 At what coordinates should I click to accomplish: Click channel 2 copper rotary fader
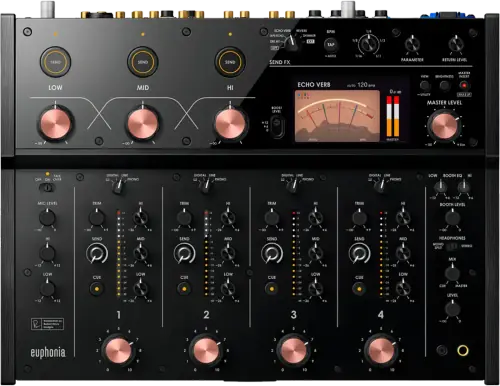206,351
